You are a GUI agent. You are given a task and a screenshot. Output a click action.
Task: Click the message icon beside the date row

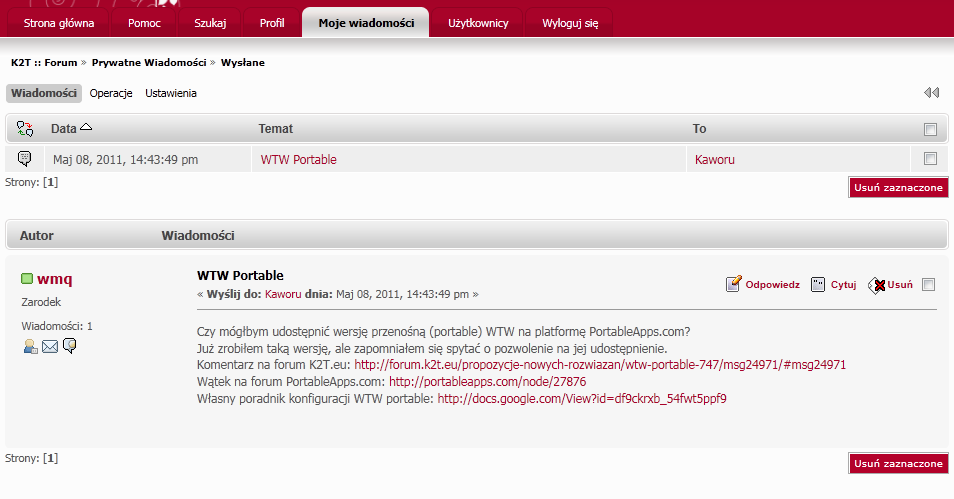[x=25, y=159]
